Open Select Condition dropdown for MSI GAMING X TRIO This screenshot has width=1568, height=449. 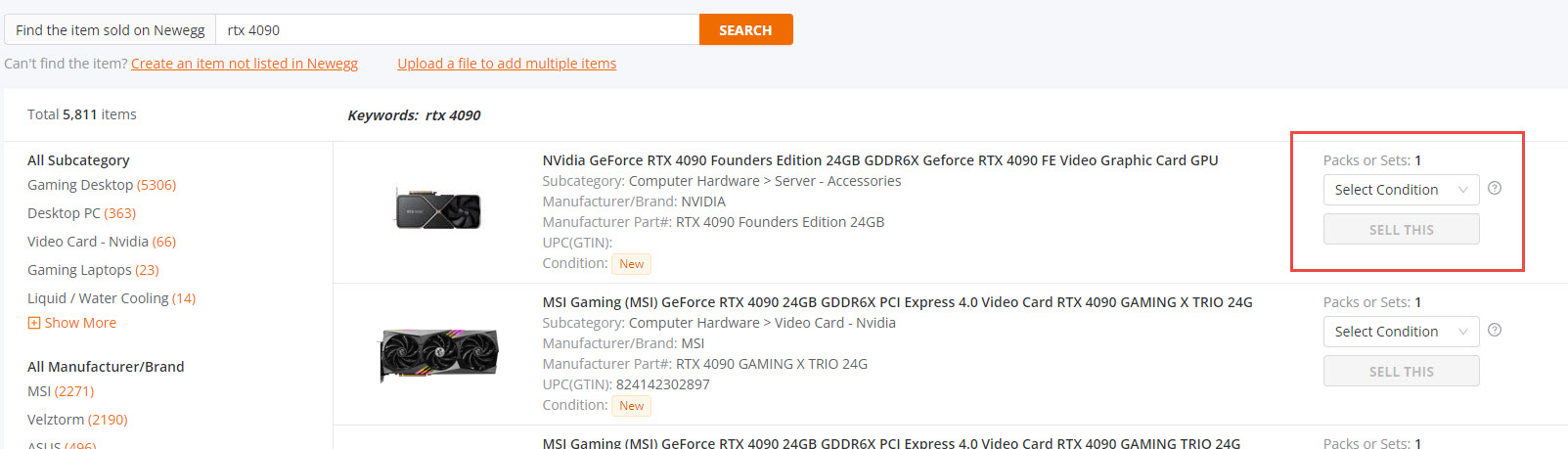click(x=1401, y=332)
